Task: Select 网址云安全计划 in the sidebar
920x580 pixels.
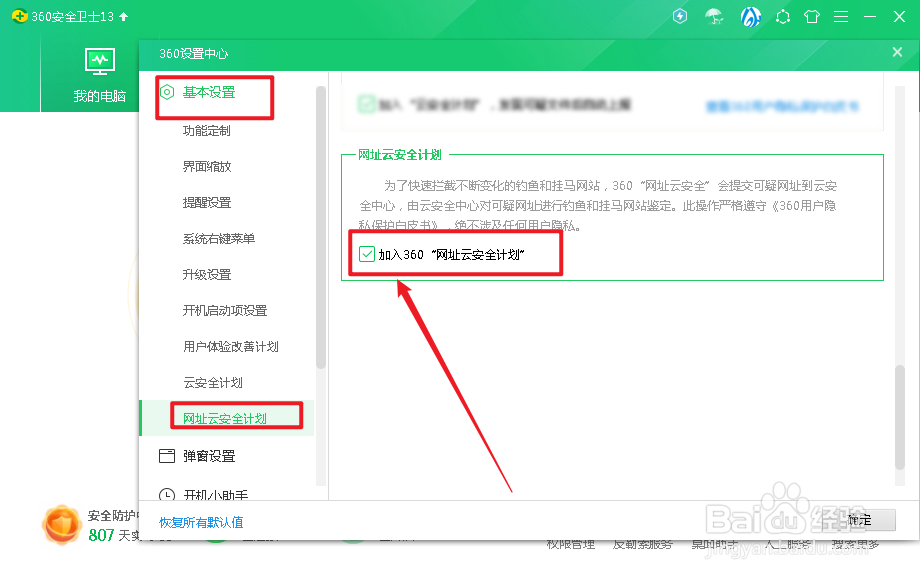Action: (225, 419)
